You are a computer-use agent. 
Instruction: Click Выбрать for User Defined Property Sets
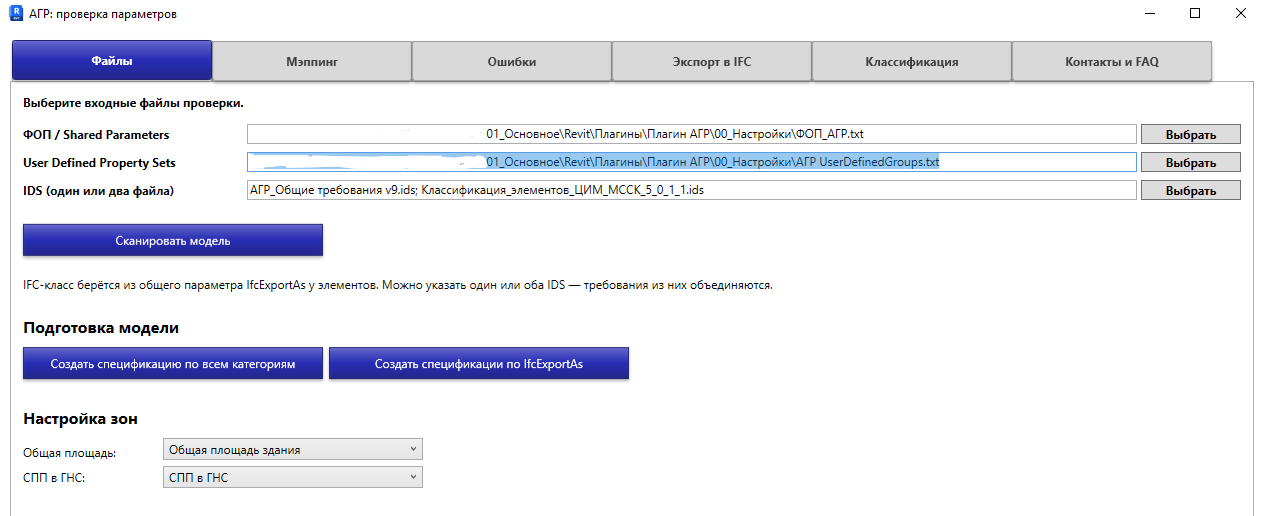click(x=1191, y=162)
